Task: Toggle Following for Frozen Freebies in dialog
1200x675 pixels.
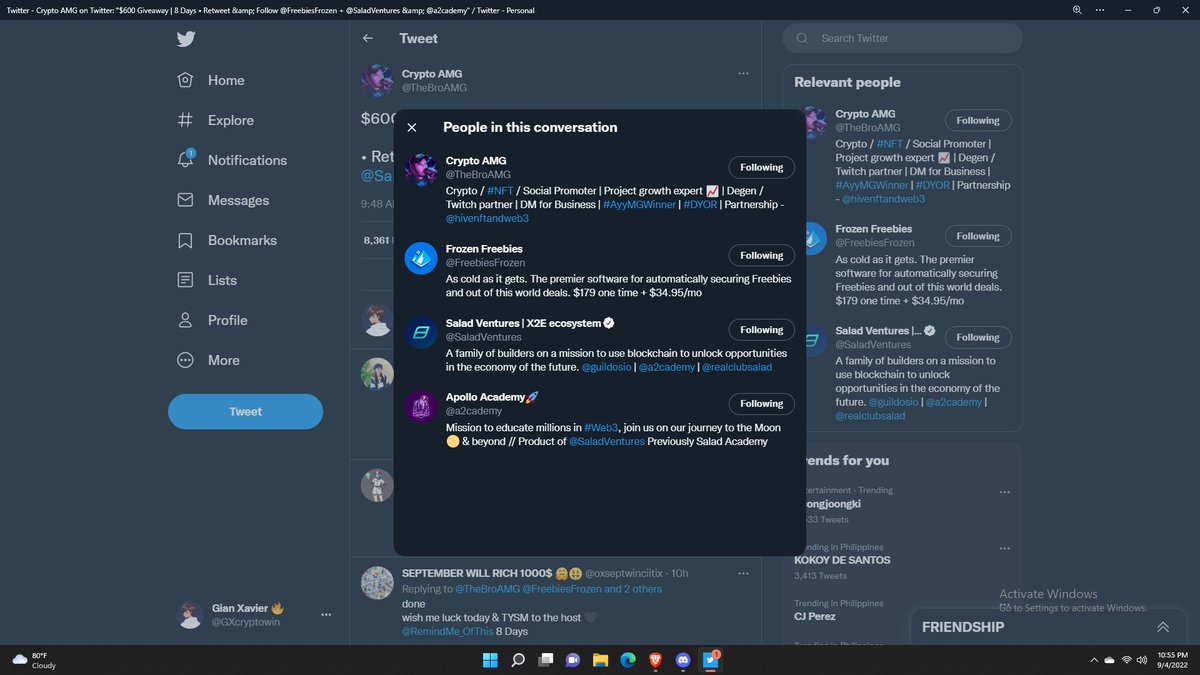Action: (x=761, y=255)
